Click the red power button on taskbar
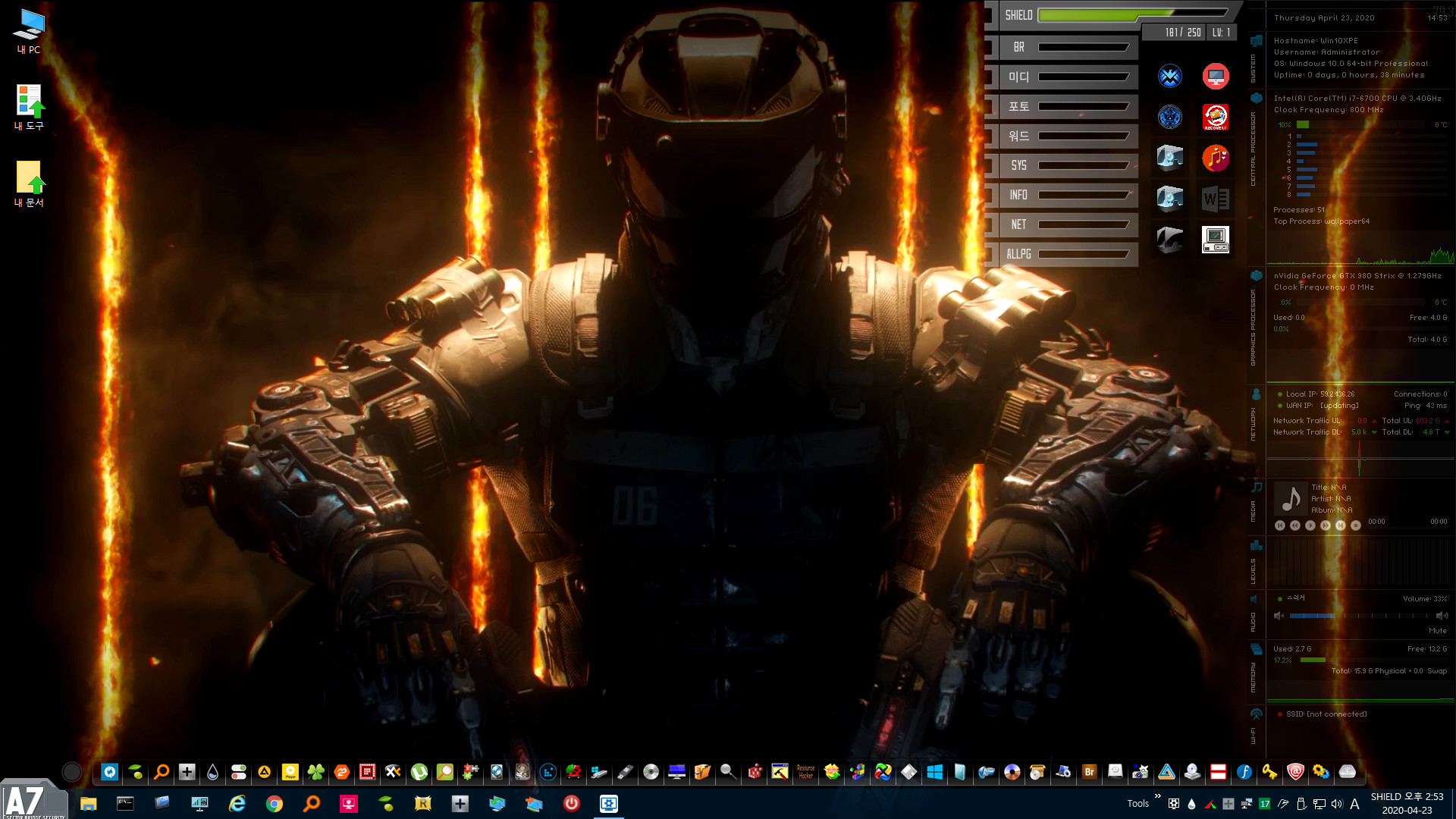The height and width of the screenshot is (819, 1456). pyautogui.click(x=571, y=804)
